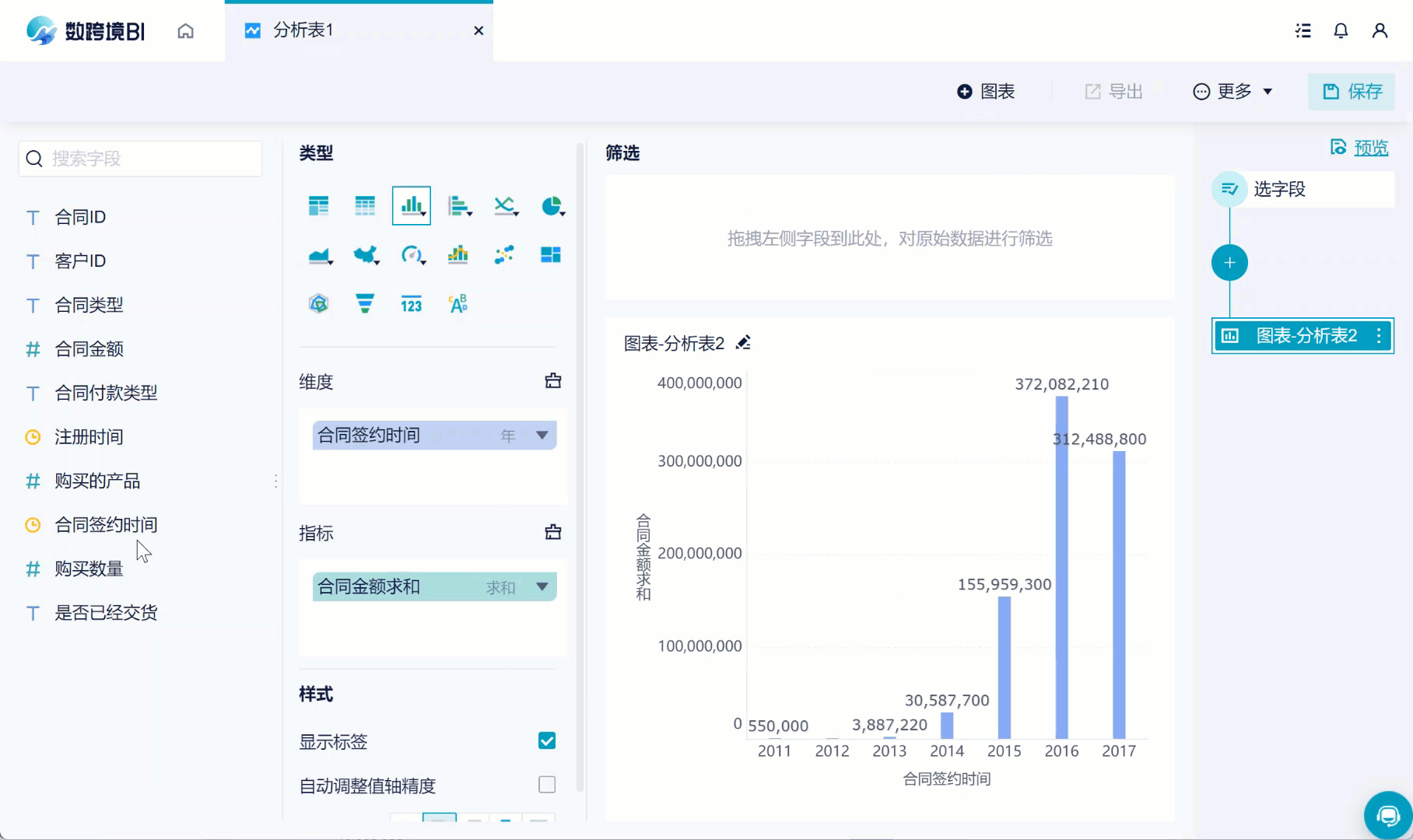Select the word cloud chart type

click(x=458, y=303)
